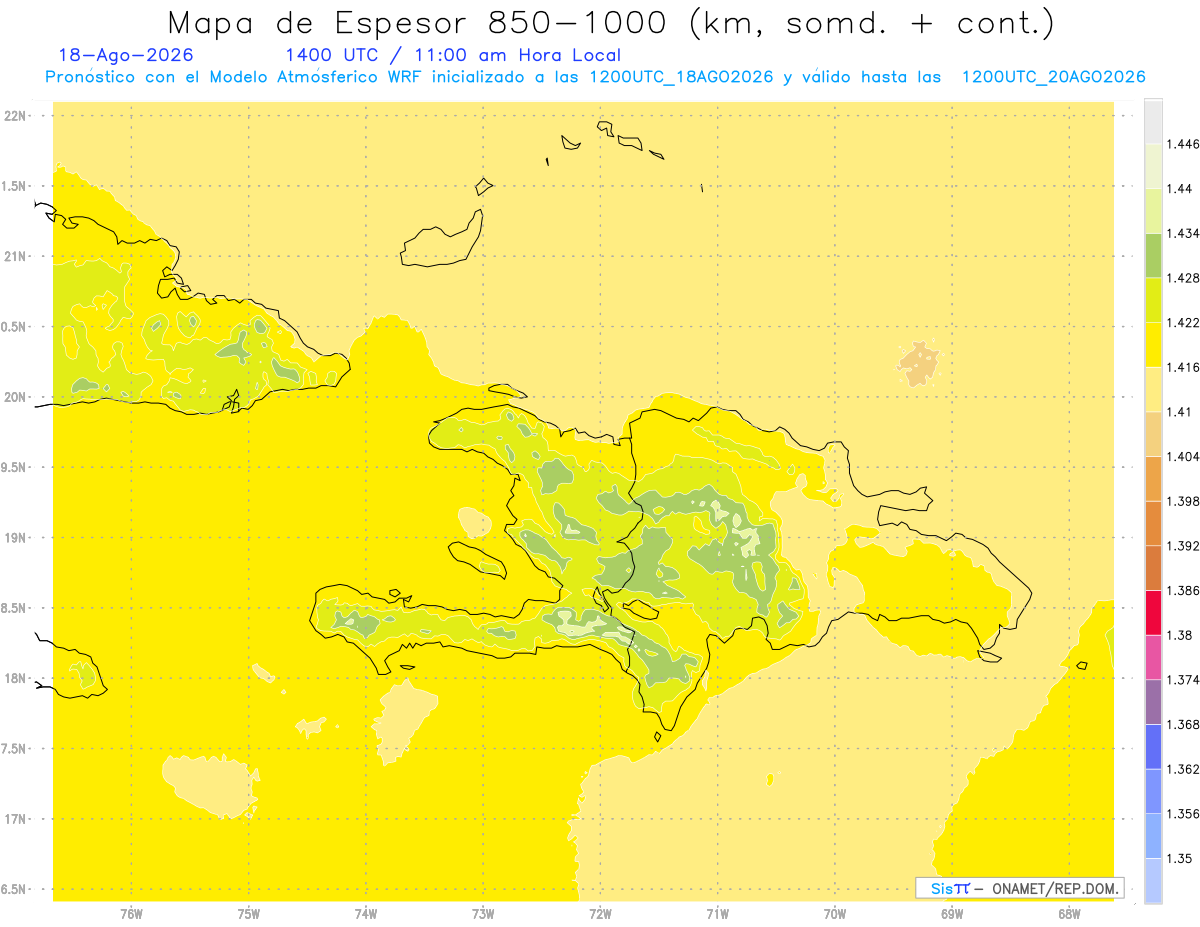Click the '22N' latitude label
This screenshot has height=927, width=1200.
(x=16, y=116)
